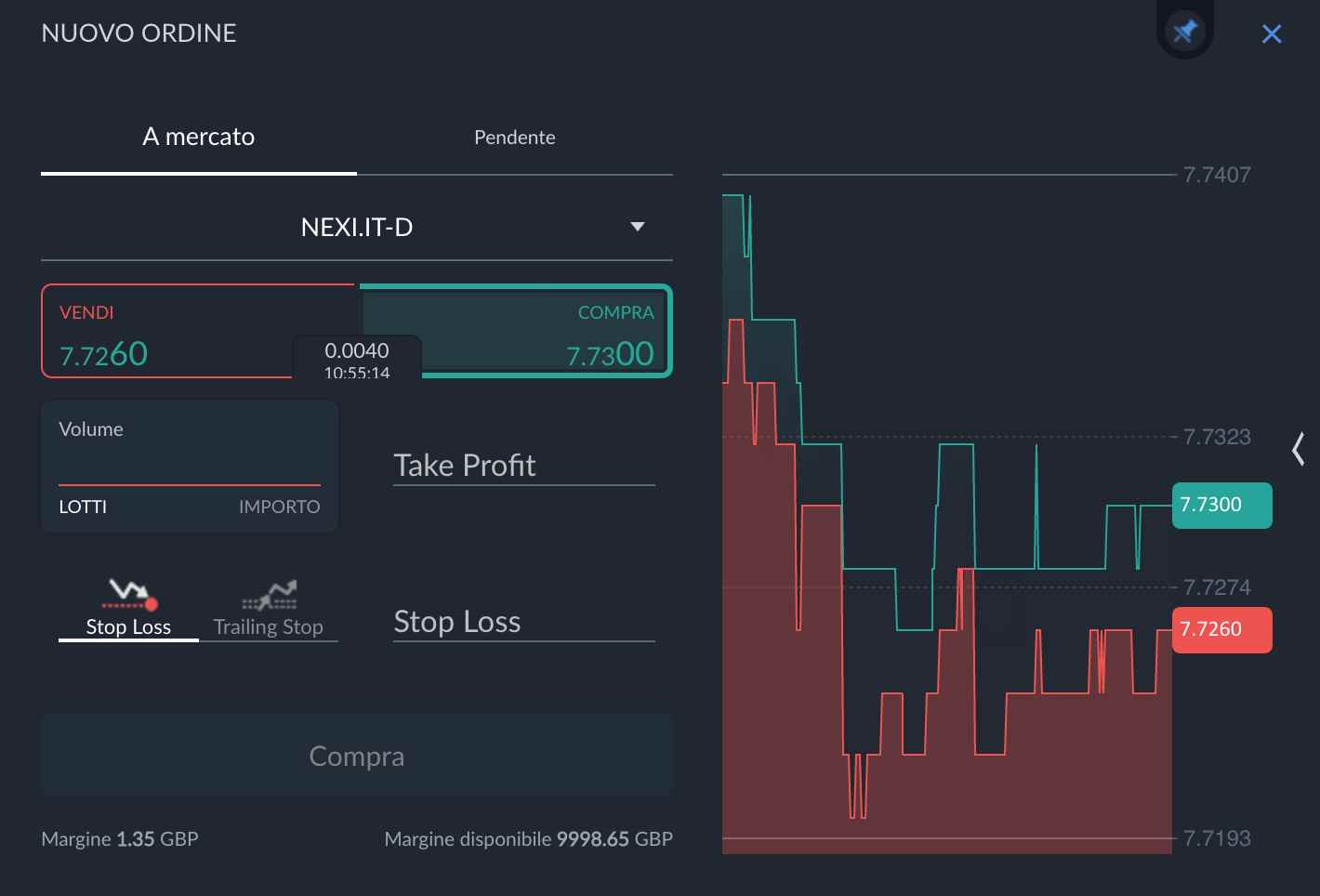
Task: Click the dropdown arrow beside NEXI.IT-D
Action: pos(638,227)
